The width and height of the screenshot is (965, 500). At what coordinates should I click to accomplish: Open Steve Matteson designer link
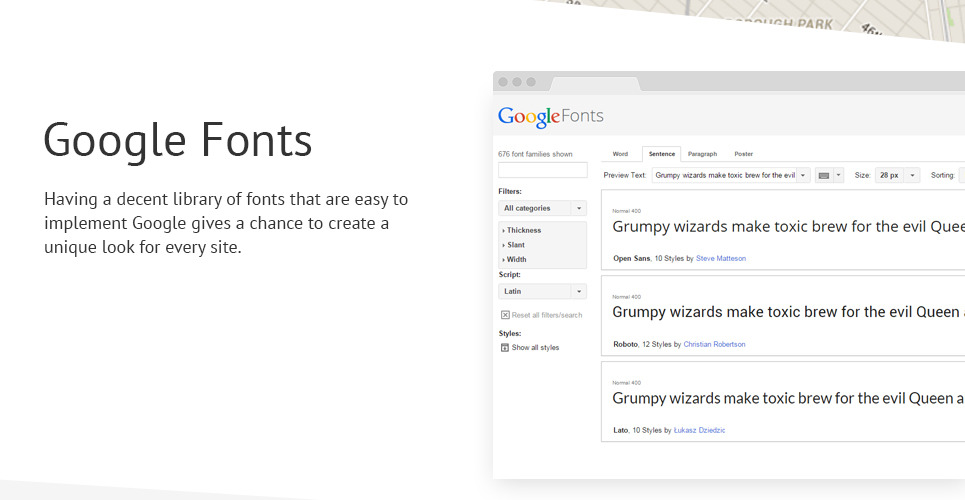point(720,258)
